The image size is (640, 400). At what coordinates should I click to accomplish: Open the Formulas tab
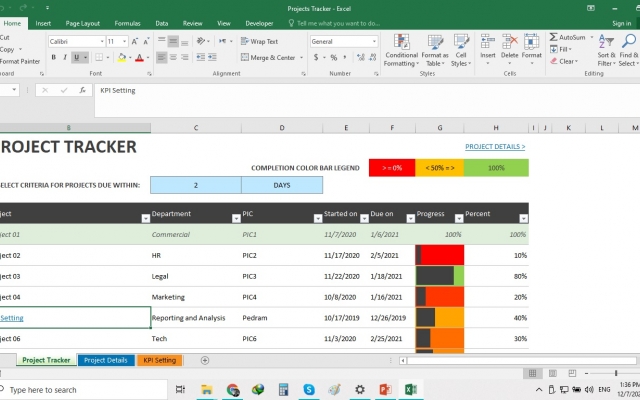tap(127, 23)
